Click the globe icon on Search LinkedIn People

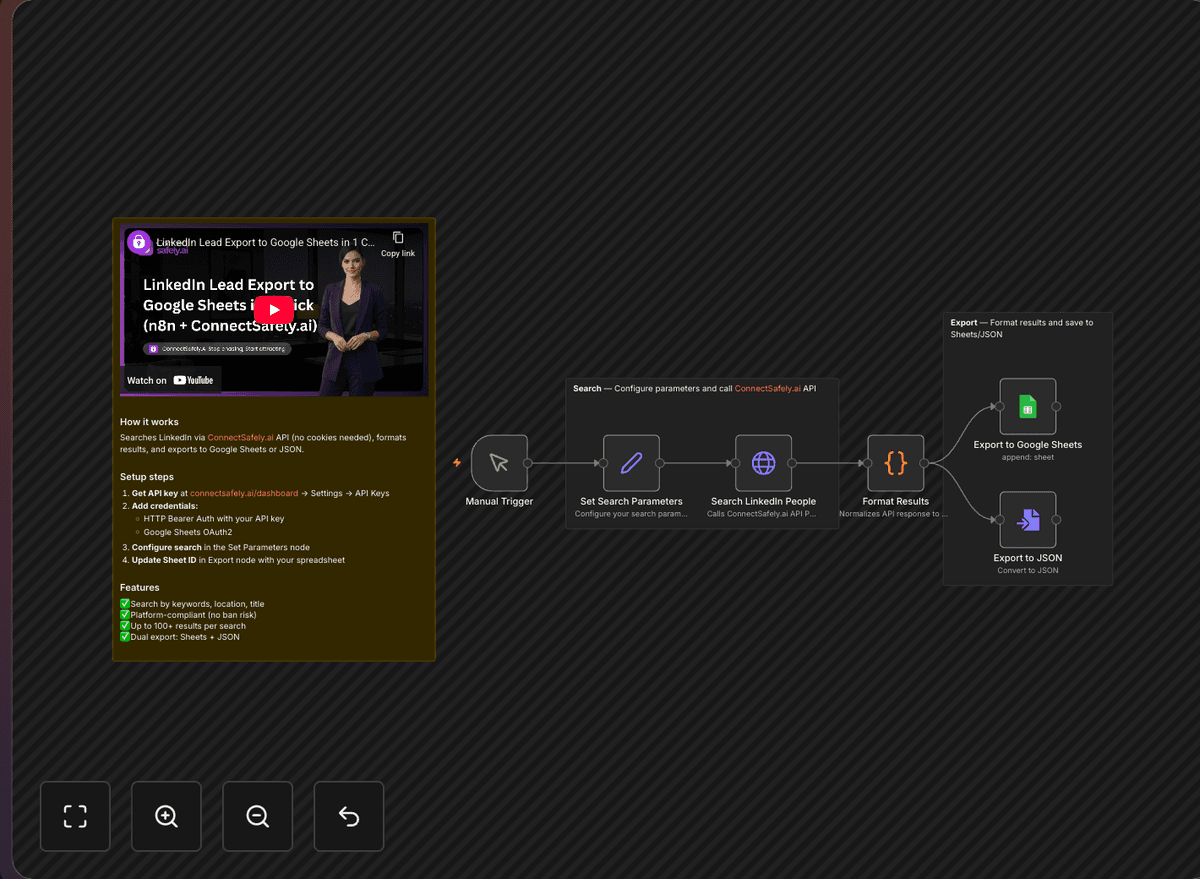(x=763, y=463)
